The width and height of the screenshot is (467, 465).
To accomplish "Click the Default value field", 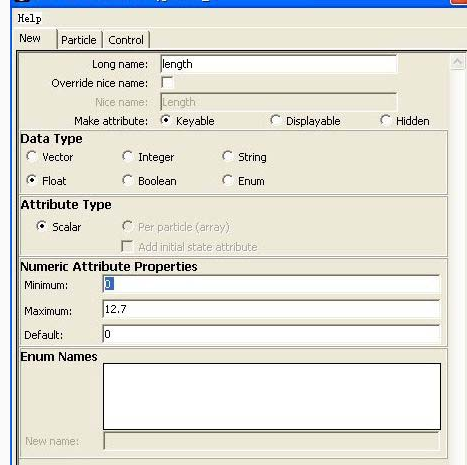I will tap(272, 334).
